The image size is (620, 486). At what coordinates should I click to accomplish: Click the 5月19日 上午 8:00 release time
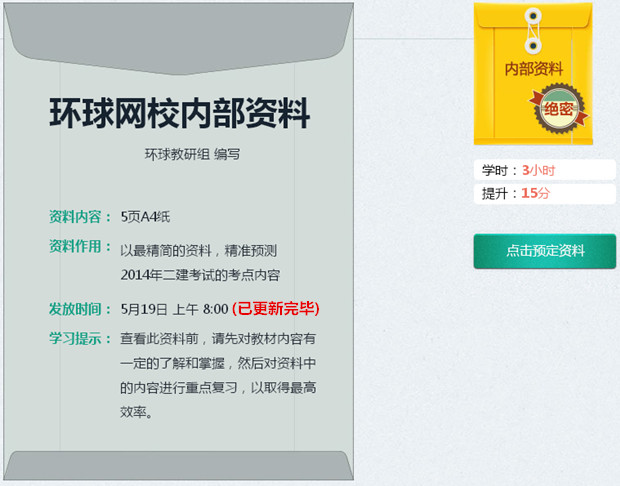pos(174,308)
